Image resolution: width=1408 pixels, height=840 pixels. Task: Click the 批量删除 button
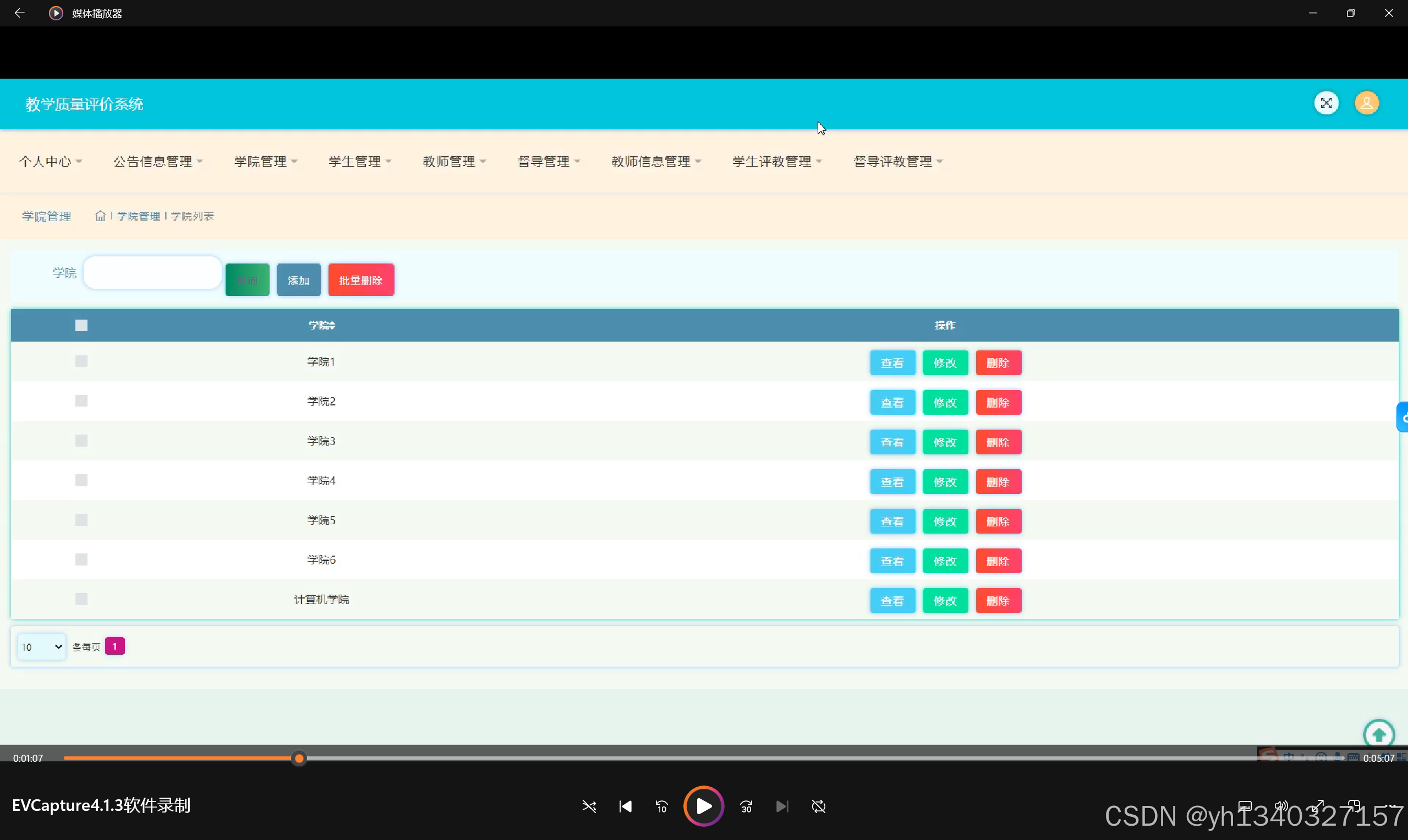pyautogui.click(x=360, y=280)
